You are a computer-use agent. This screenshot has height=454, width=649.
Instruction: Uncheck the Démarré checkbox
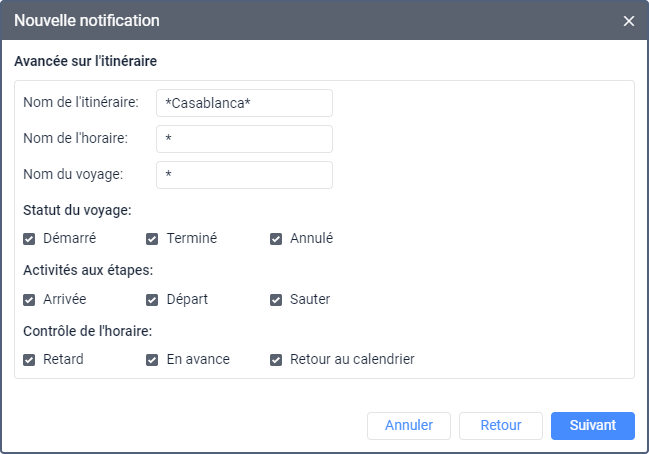pyautogui.click(x=30, y=239)
